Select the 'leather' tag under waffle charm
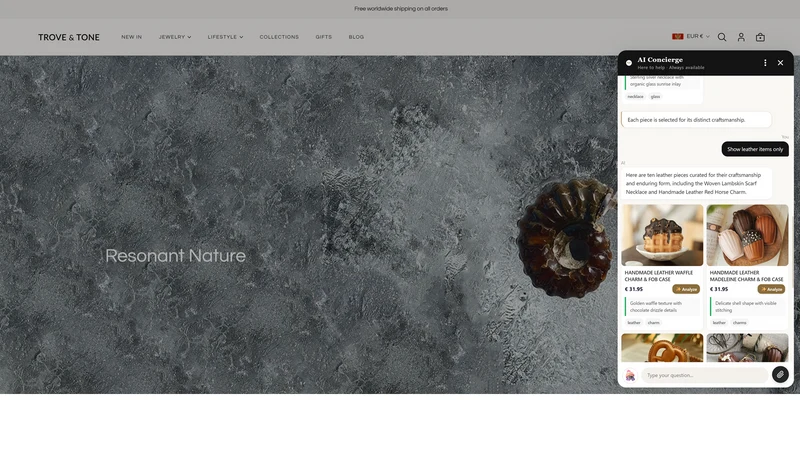This screenshot has width=800, height=450. point(634,322)
